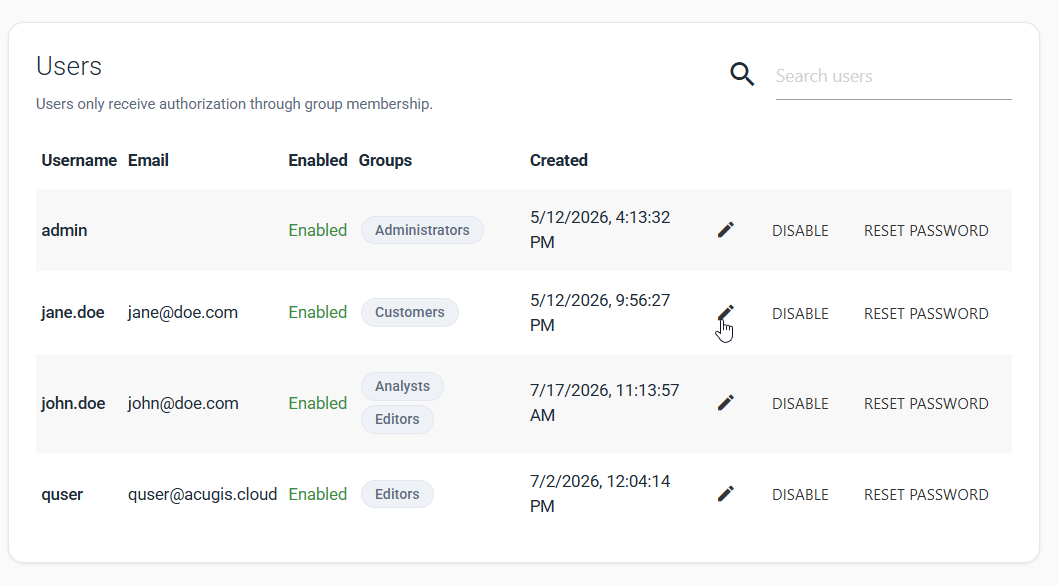Disable the quser account
Viewport: 1059px width, 585px height.
click(800, 494)
